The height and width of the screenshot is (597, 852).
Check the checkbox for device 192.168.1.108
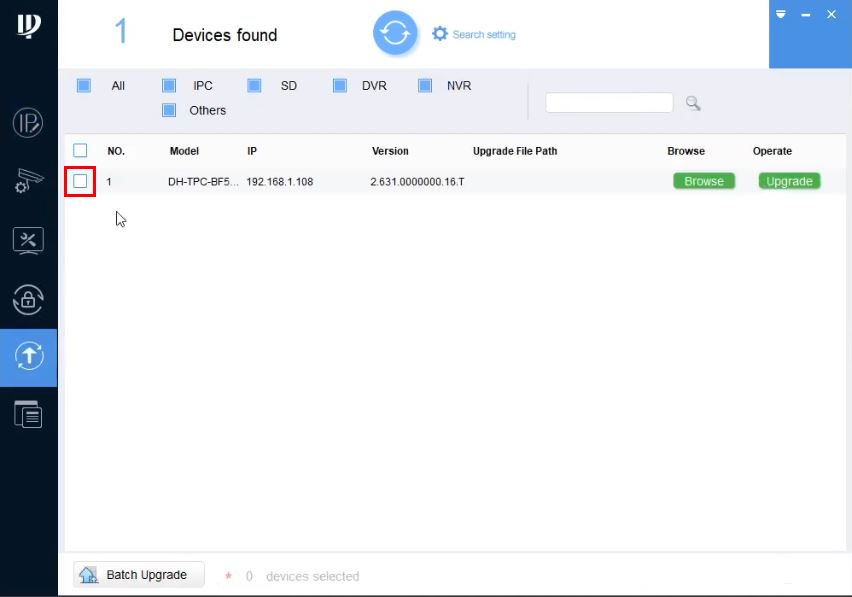(x=80, y=181)
